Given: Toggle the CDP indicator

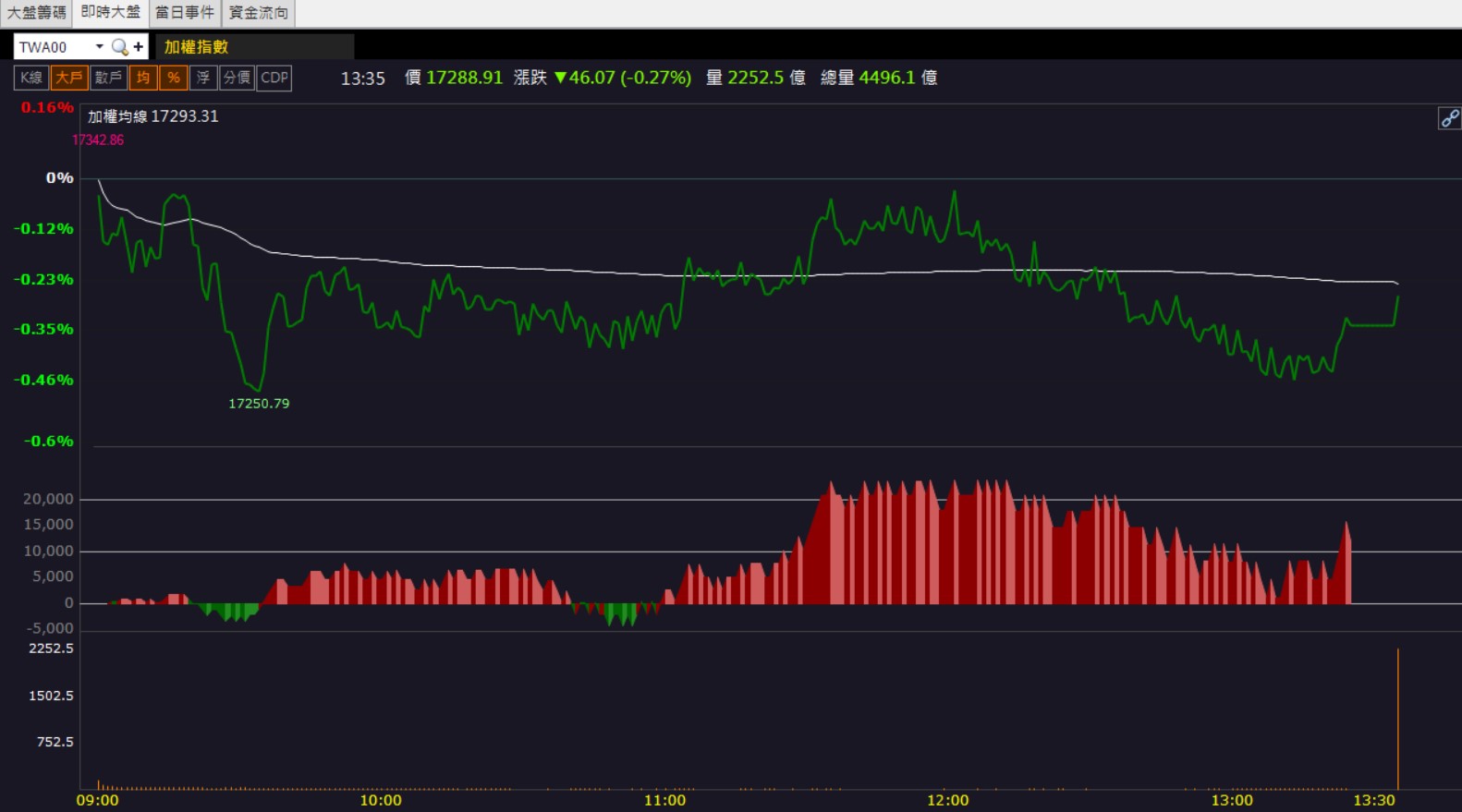Looking at the screenshot, I should [274, 78].
